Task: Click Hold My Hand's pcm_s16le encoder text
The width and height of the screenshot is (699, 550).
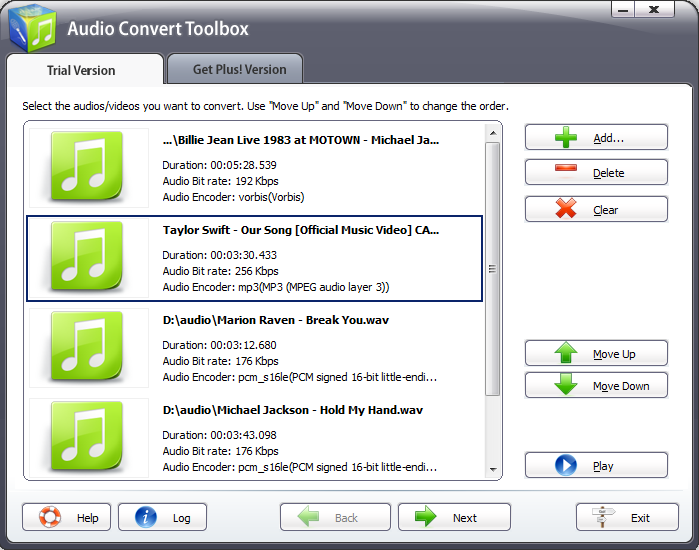Action: point(300,467)
